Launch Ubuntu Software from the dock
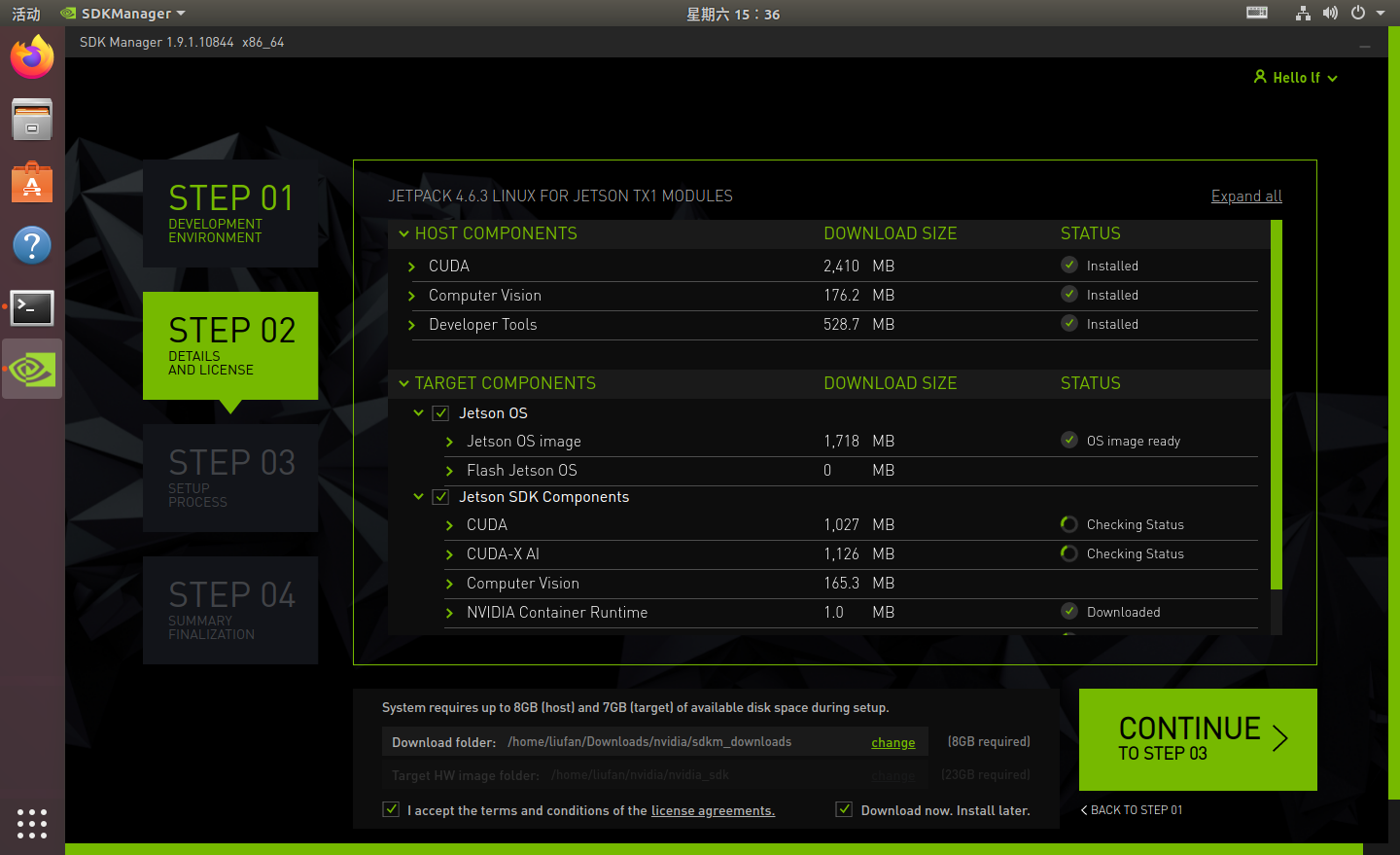1400x855 pixels. pyautogui.click(x=32, y=182)
